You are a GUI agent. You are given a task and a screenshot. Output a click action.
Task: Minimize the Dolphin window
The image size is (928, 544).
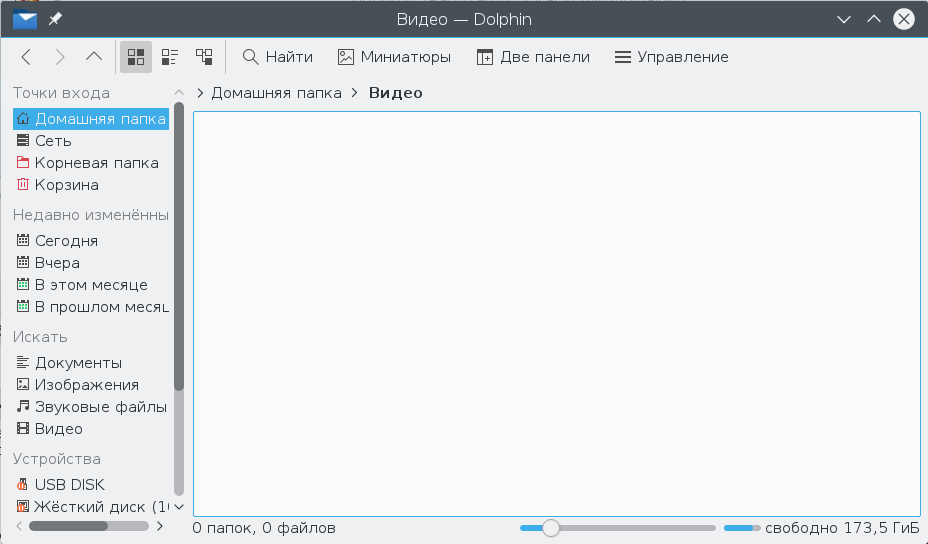(x=843, y=20)
